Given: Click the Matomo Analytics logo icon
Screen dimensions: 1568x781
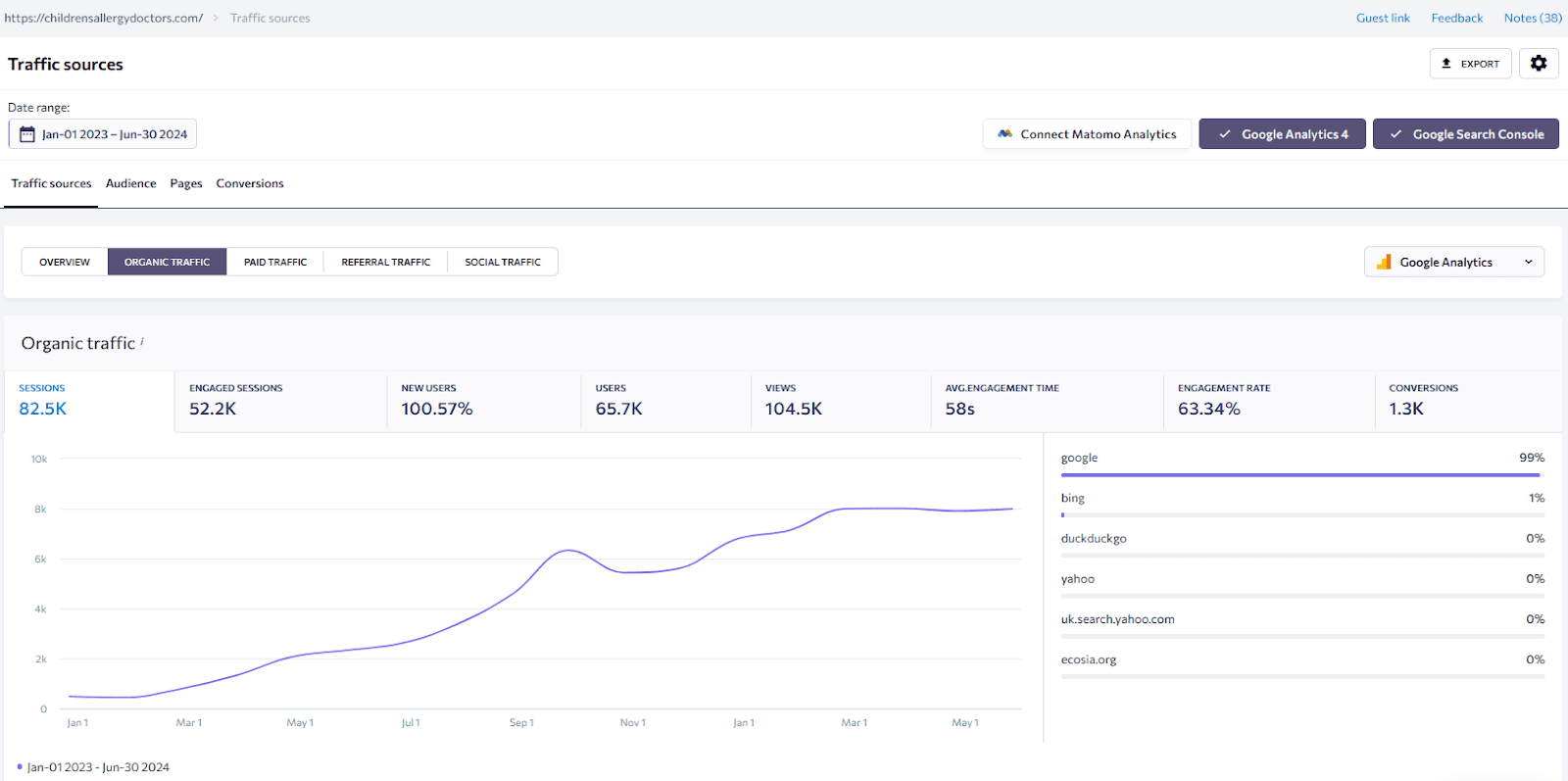Looking at the screenshot, I should 1004,134.
